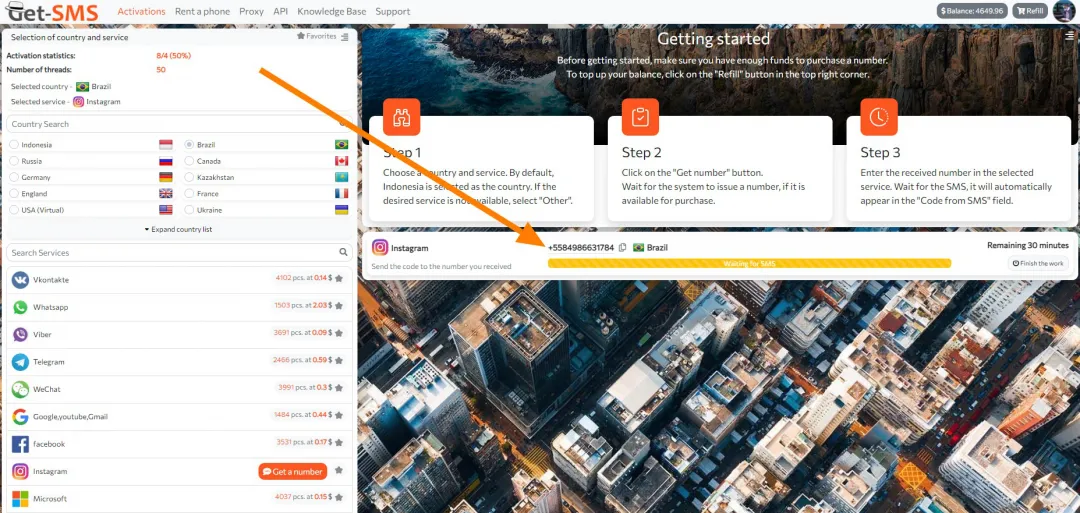Image resolution: width=1080 pixels, height=513 pixels.
Task: Open the Knowledge Base page
Action: pos(332,11)
